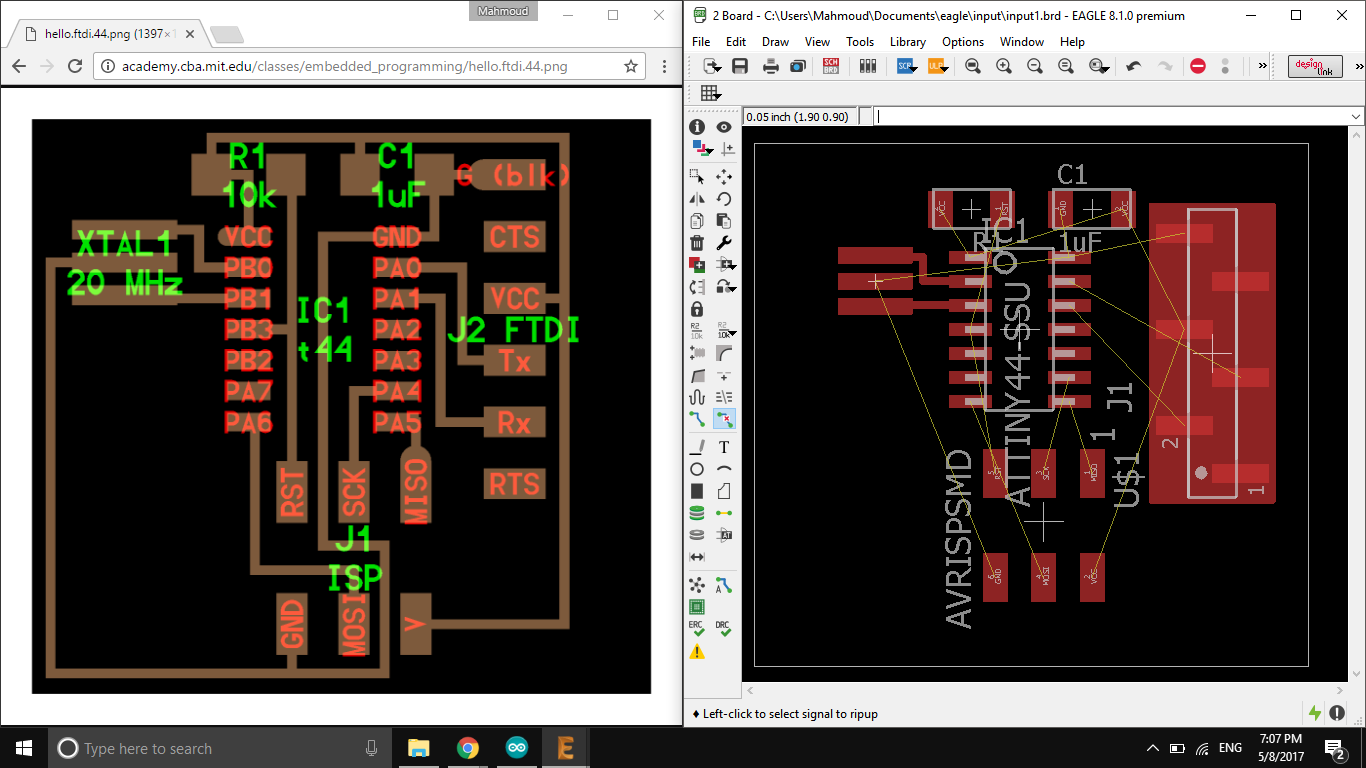Open Arduino from the taskbar
Viewport: 1366px width, 768px height.
click(516, 748)
